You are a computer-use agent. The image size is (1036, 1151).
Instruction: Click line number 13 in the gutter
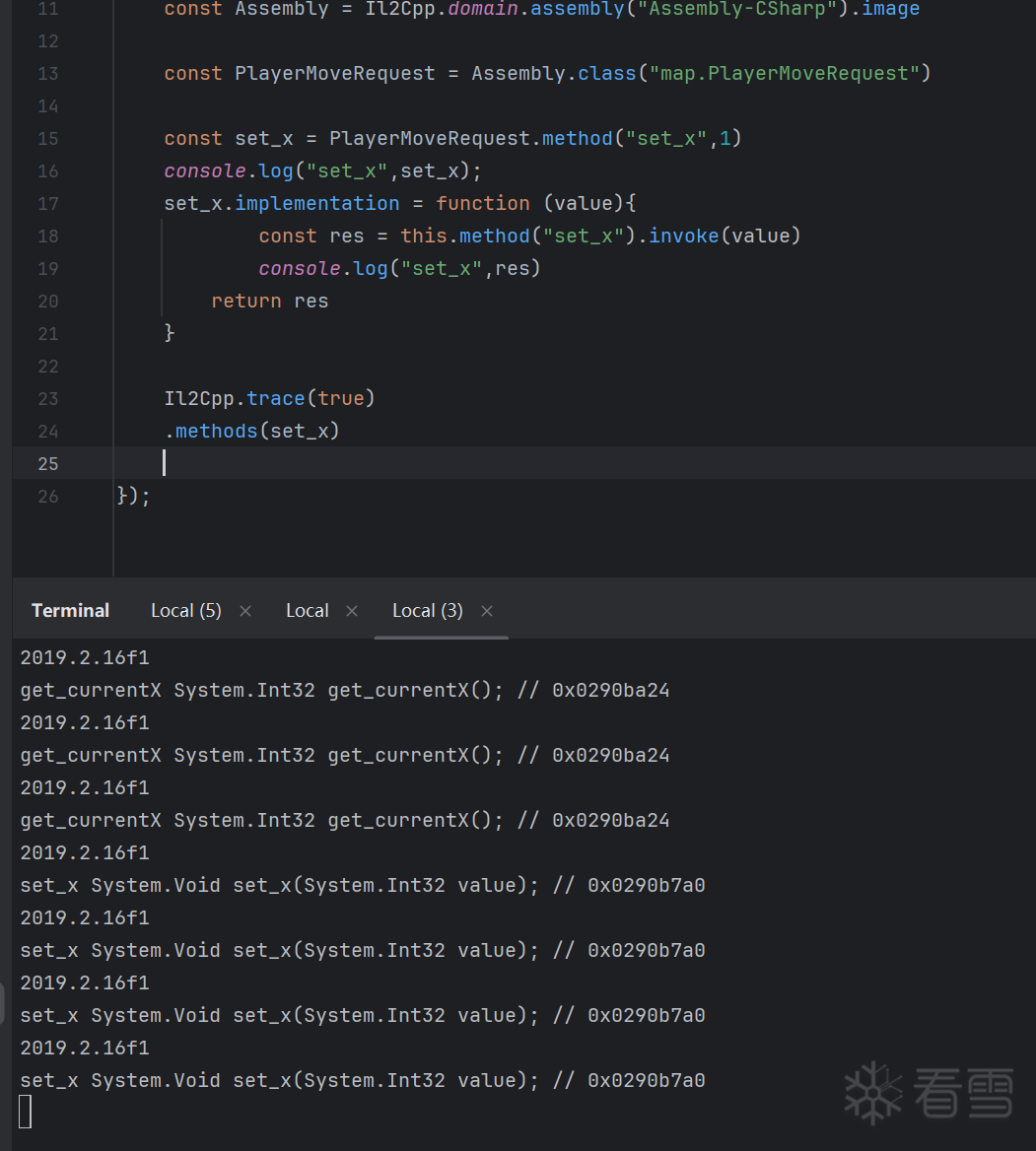pyautogui.click(x=47, y=74)
